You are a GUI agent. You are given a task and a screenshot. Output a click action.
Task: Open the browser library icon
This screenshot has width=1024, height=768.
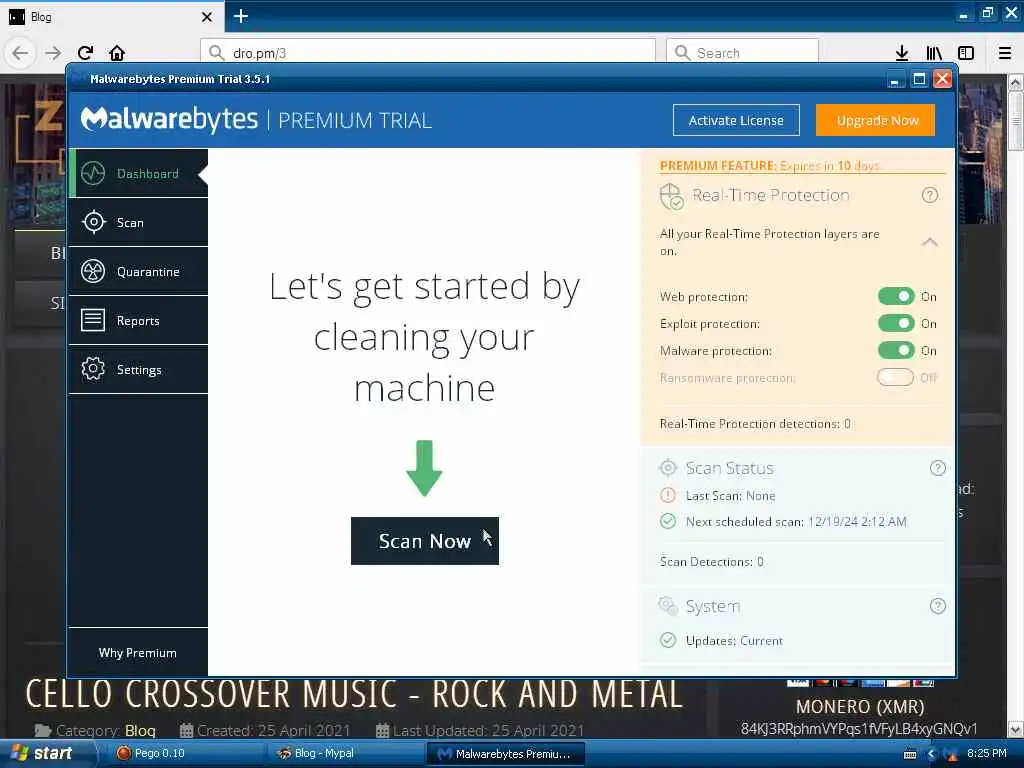pyautogui.click(x=934, y=53)
